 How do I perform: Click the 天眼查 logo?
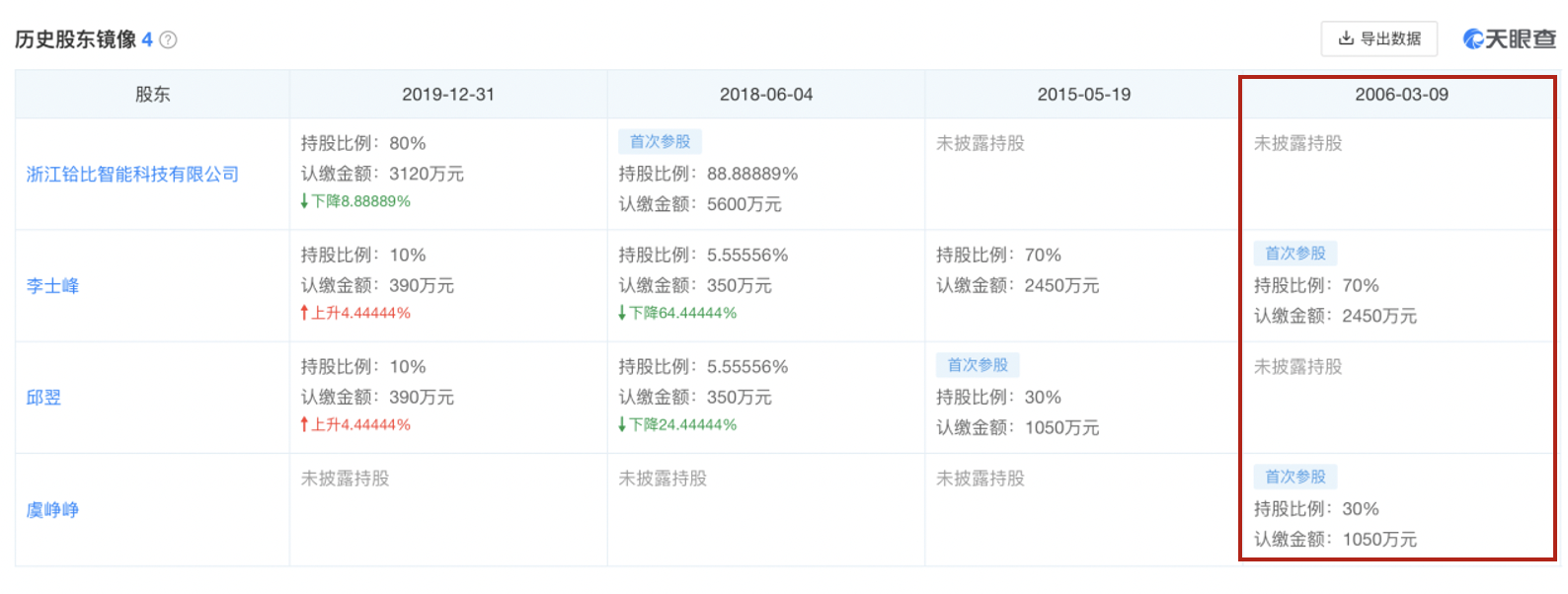coord(1509,39)
